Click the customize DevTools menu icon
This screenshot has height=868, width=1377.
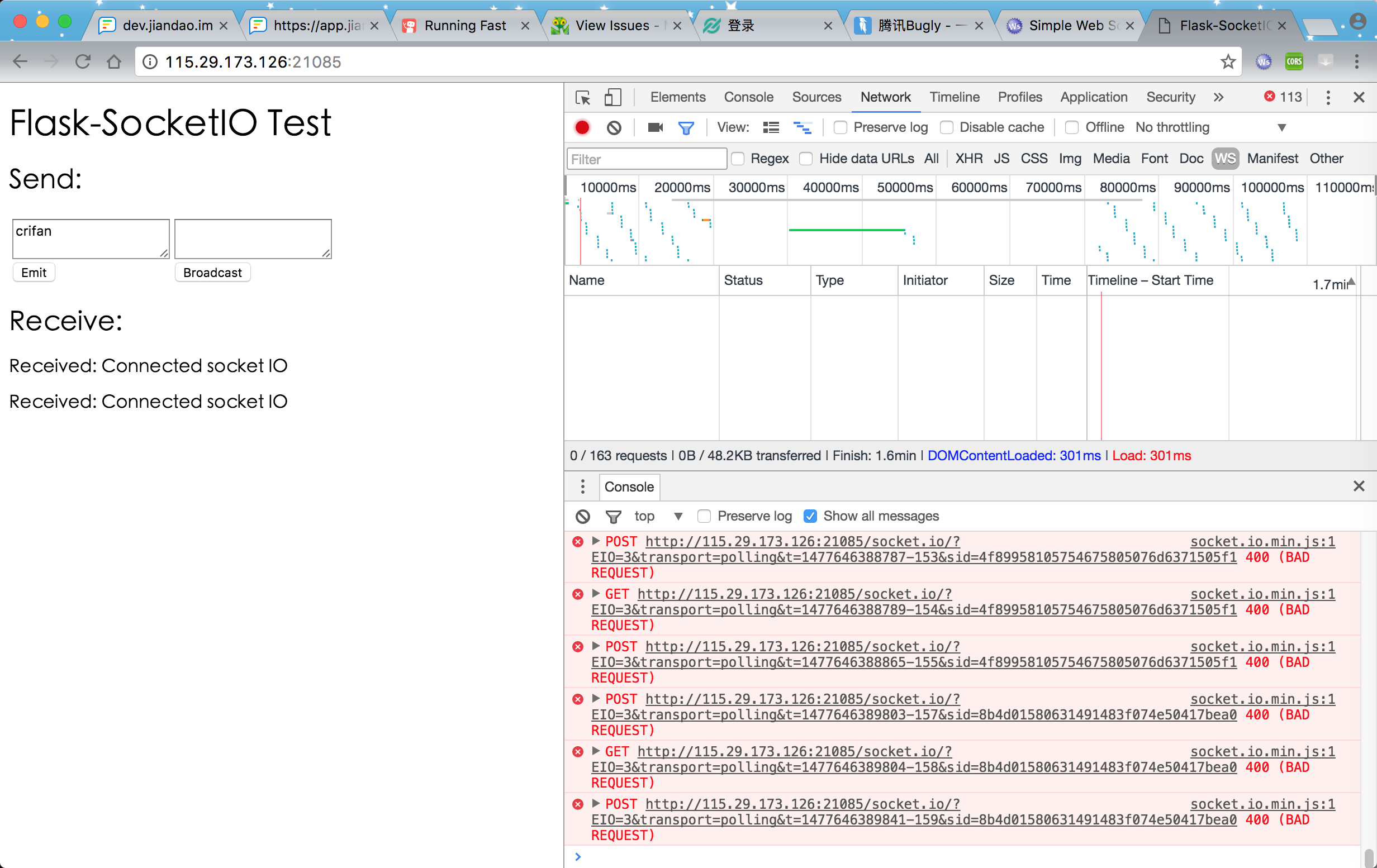(1328, 96)
